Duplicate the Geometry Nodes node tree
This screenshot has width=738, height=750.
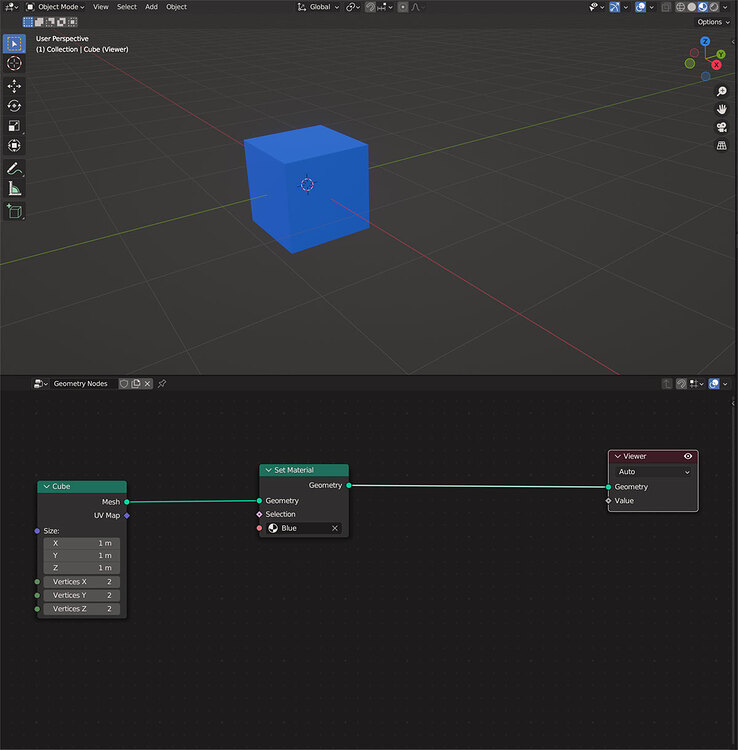coord(136,384)
